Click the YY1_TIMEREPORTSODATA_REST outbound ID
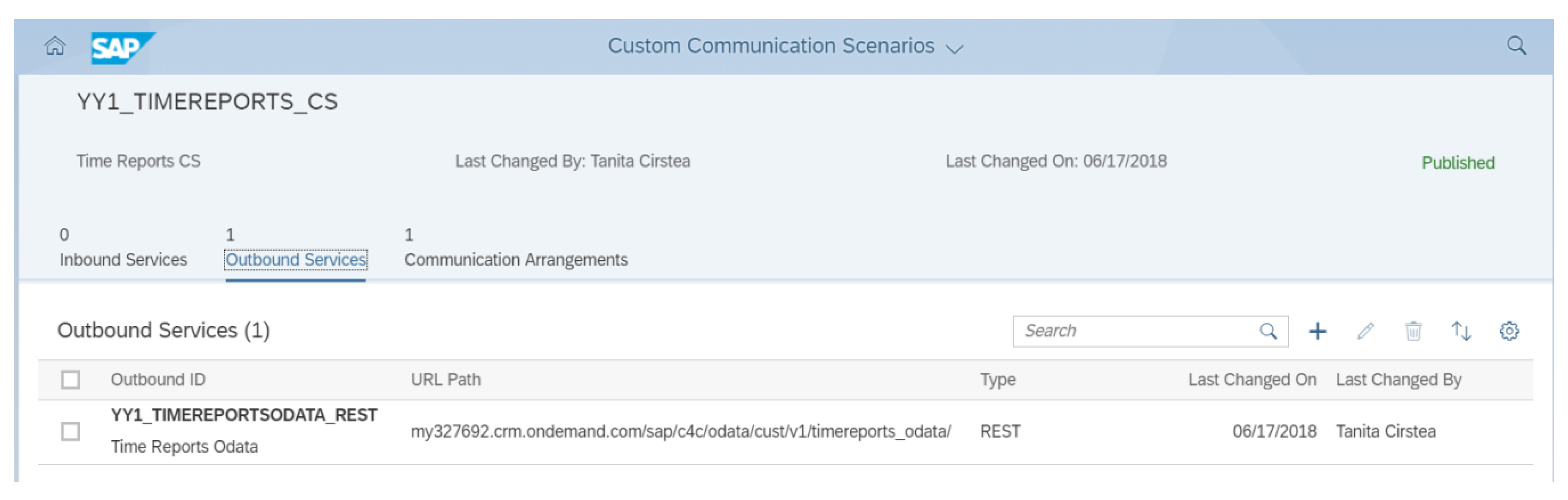This screenshot has width=1568, height=500. 243,415
